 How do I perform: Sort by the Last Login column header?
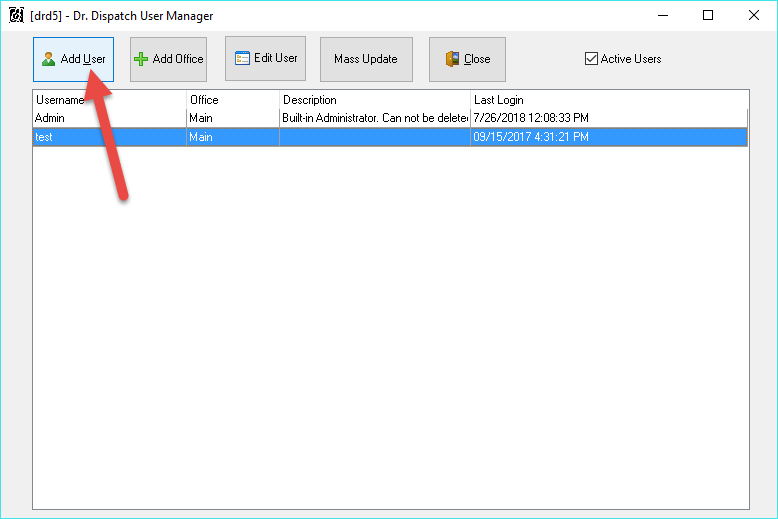(x=609, y=100)
